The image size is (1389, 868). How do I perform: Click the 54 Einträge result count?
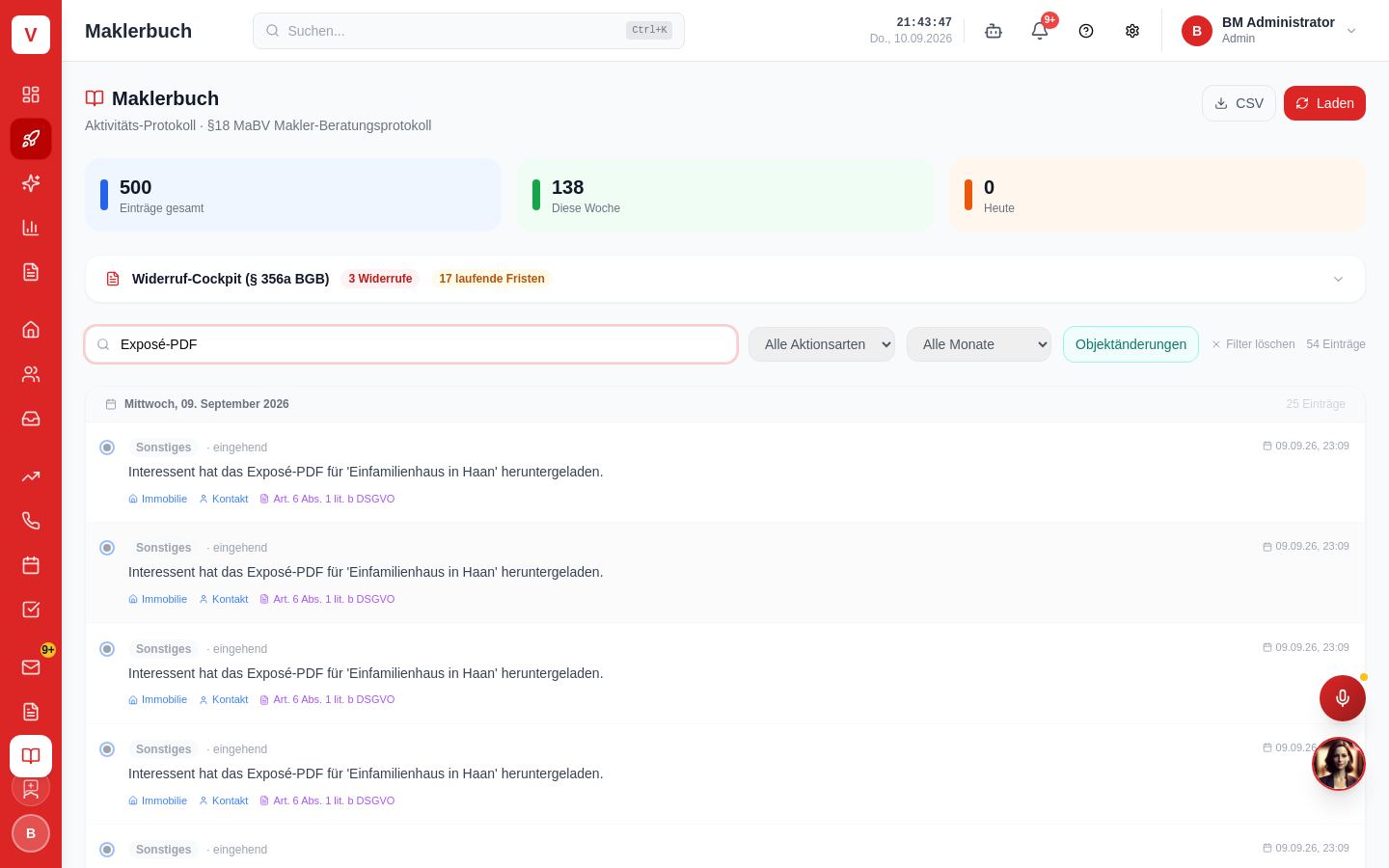(1336, 344)
